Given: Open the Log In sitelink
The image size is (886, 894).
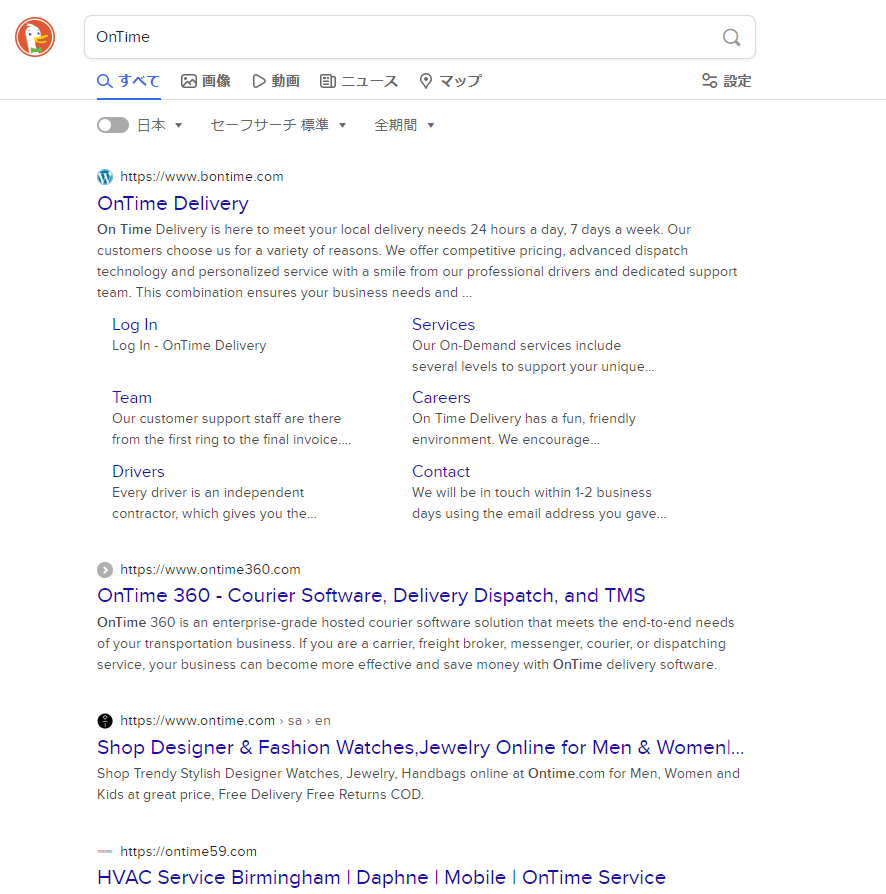Looking at the screenshot, I should tap(135, 324).
